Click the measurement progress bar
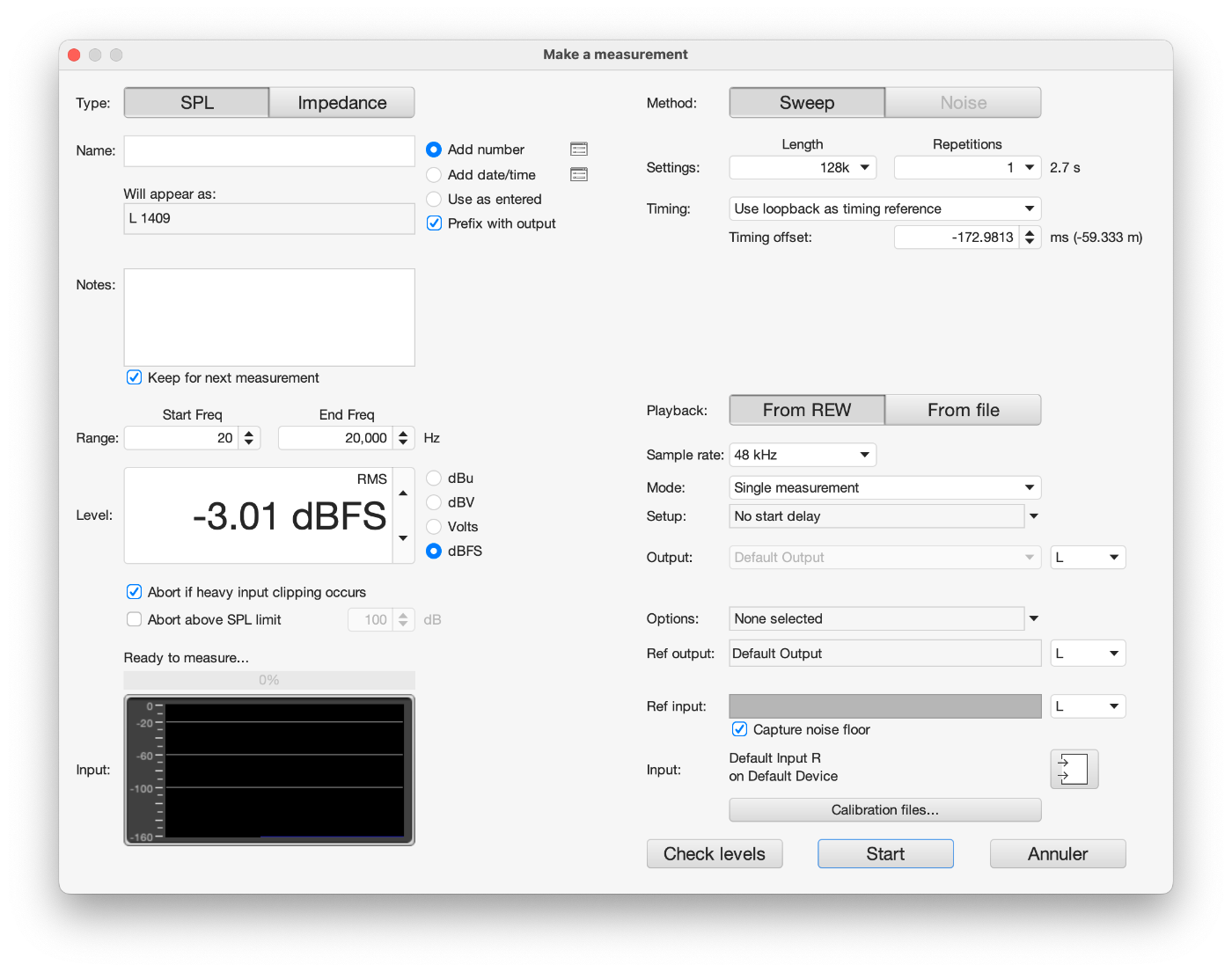Image resolution: width=1232 pixels, height=972 pixels. [x=269, y=680]
